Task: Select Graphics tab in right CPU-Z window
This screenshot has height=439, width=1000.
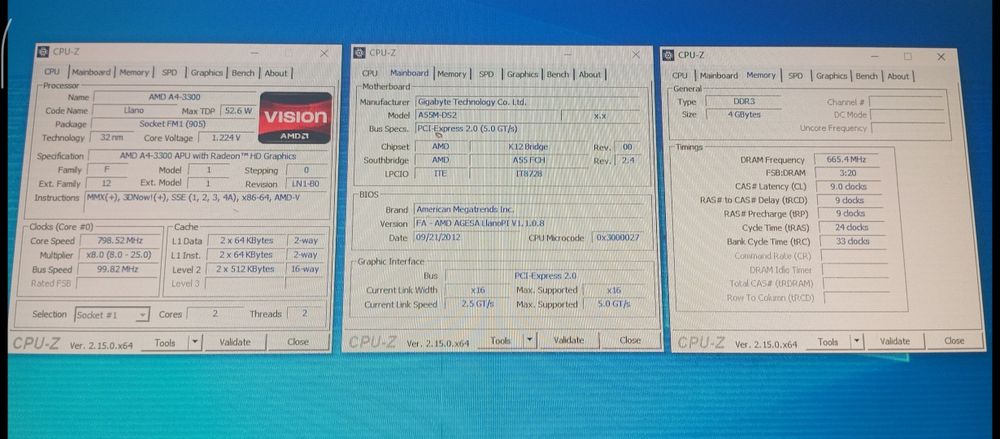Action: coord(832,75)
